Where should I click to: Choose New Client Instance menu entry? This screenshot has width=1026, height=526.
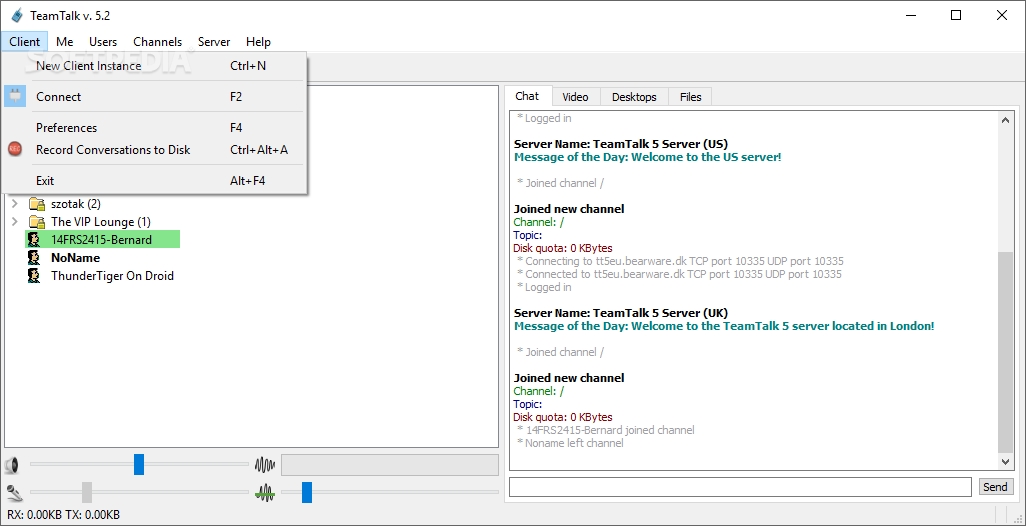tap(154, 66)
